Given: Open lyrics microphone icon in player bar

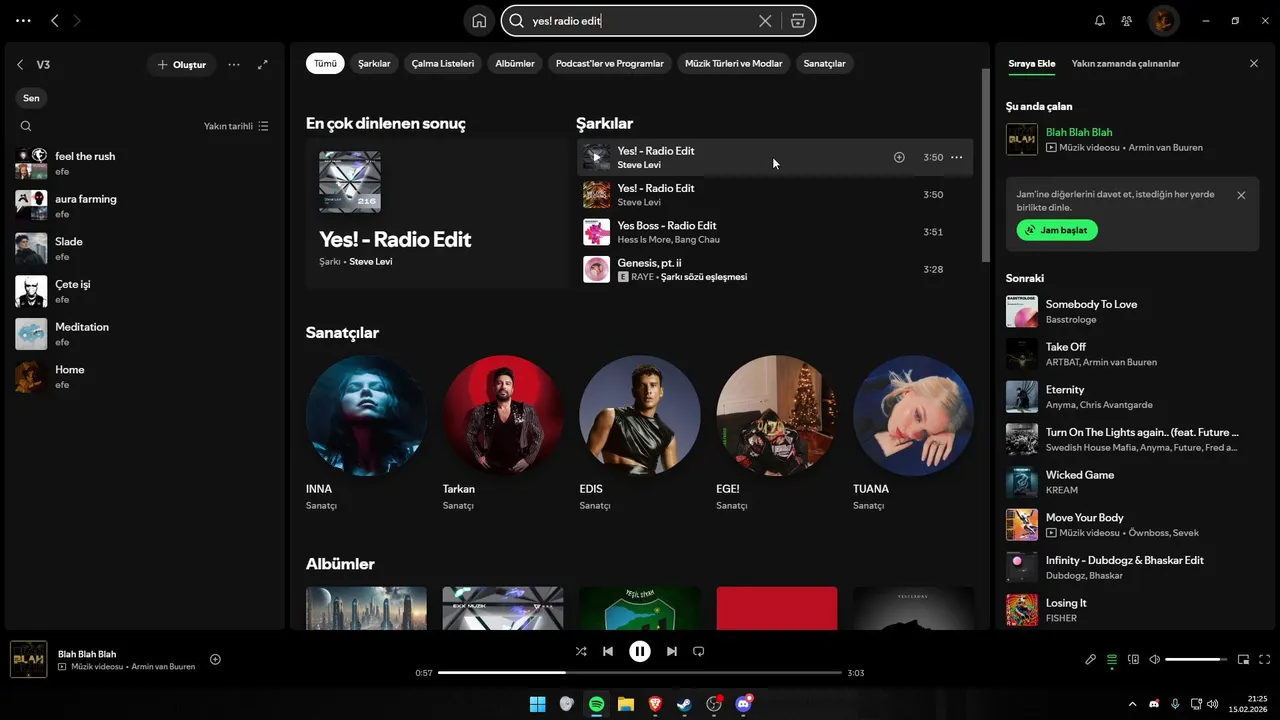Looking at the screenshot, I should click(x=1091, y=659).
